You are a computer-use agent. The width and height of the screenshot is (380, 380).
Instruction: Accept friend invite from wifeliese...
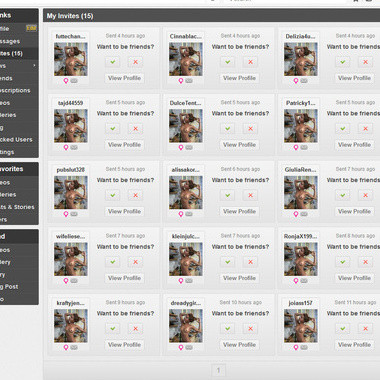(x=113, y=262)
